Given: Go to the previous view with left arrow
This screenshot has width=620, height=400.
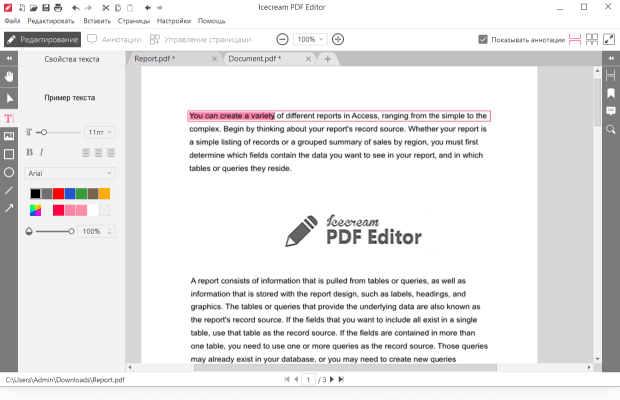Looking at the screenshot, I should 147,8.
